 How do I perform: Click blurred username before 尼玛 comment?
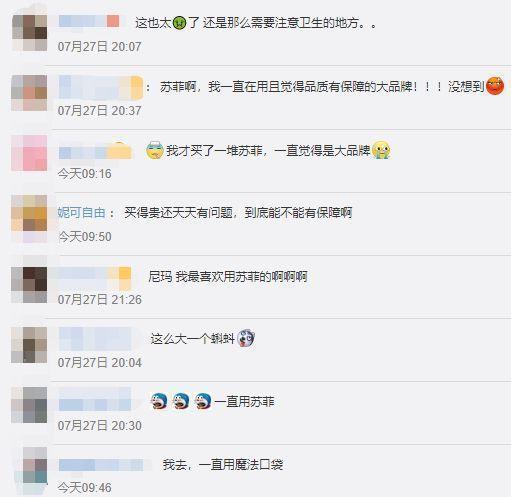click(x=95, y=277)
